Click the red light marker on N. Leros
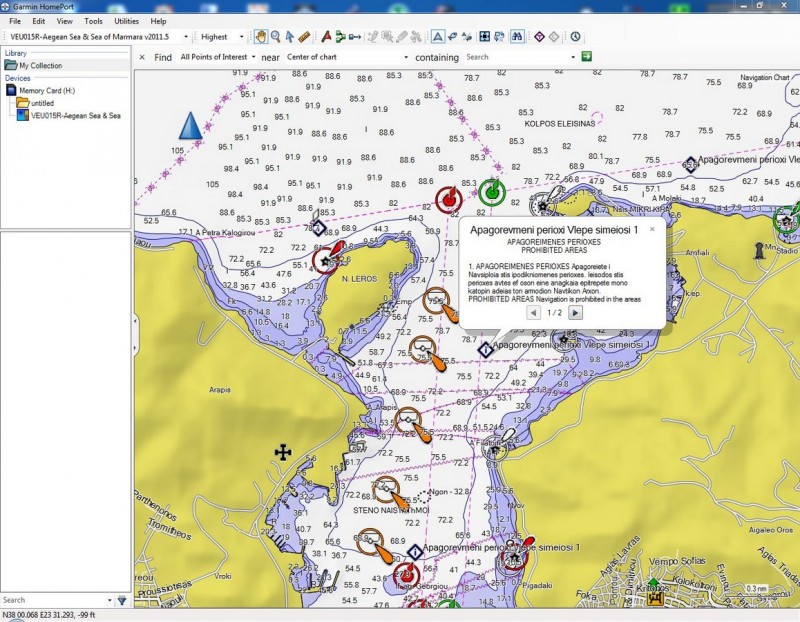The width and height of the screenshot is (800, 622). (x=327, y=259)
